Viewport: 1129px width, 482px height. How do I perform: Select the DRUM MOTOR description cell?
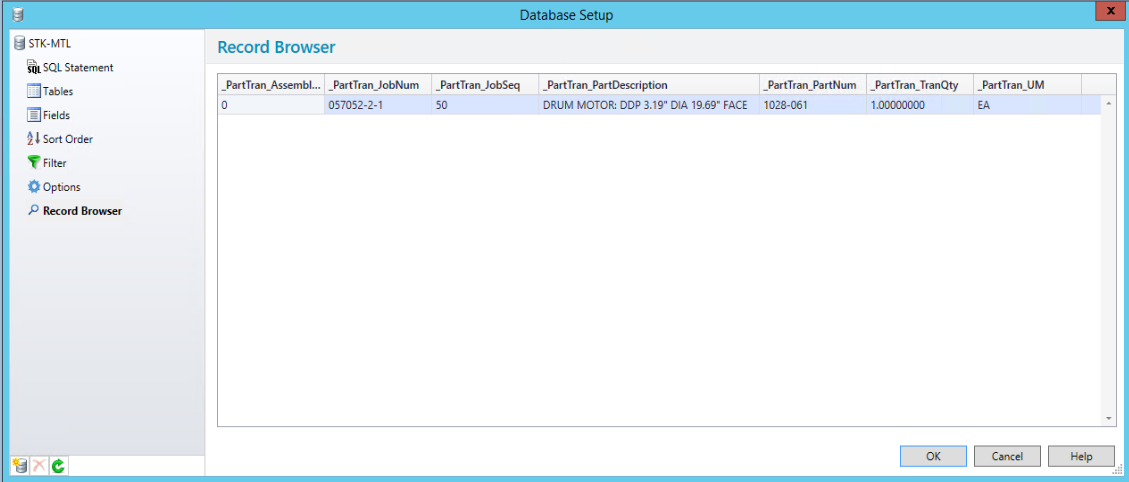[x=649, y=104]
